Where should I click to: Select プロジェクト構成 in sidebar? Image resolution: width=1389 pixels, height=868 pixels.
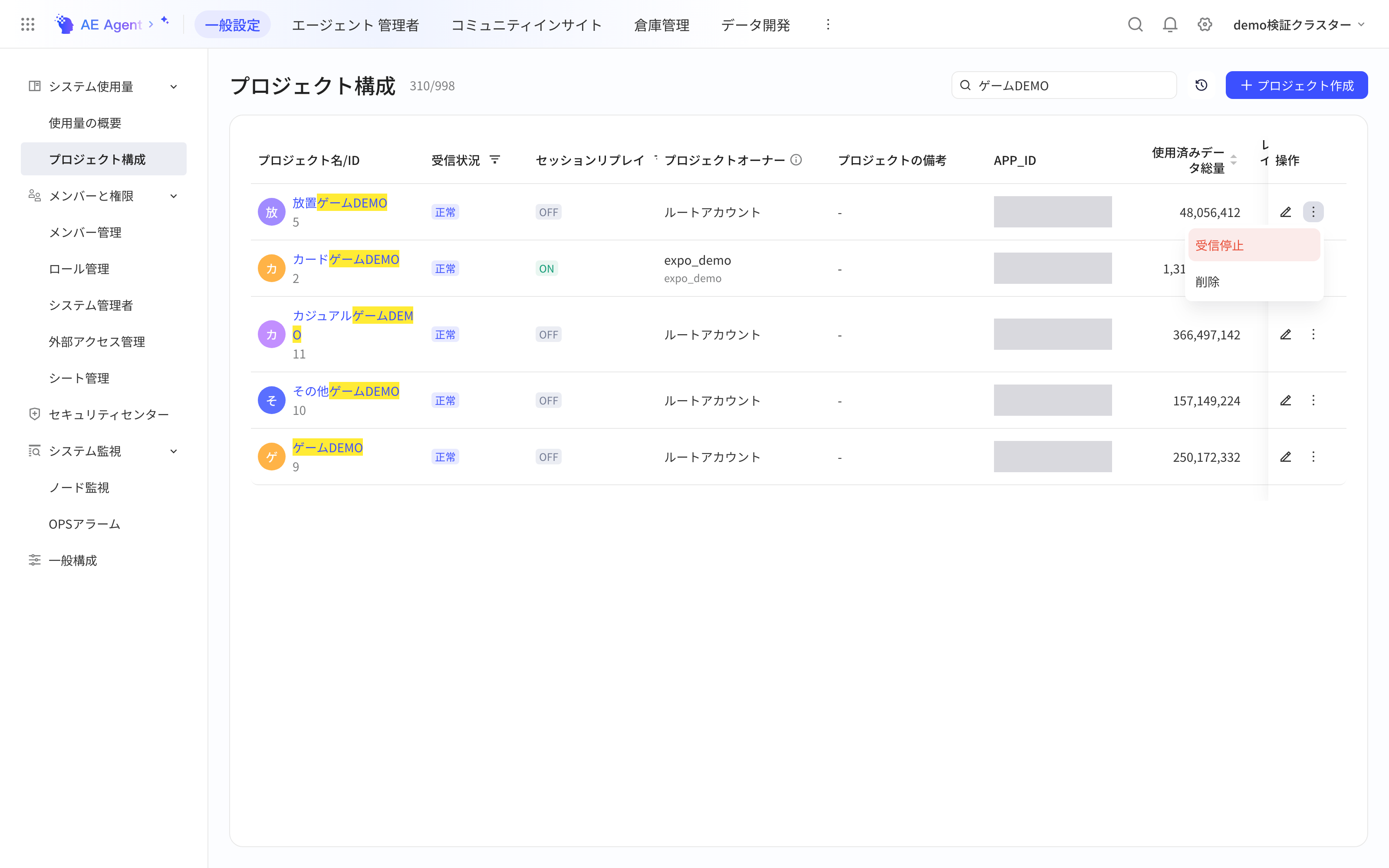[x=103, y=158]
